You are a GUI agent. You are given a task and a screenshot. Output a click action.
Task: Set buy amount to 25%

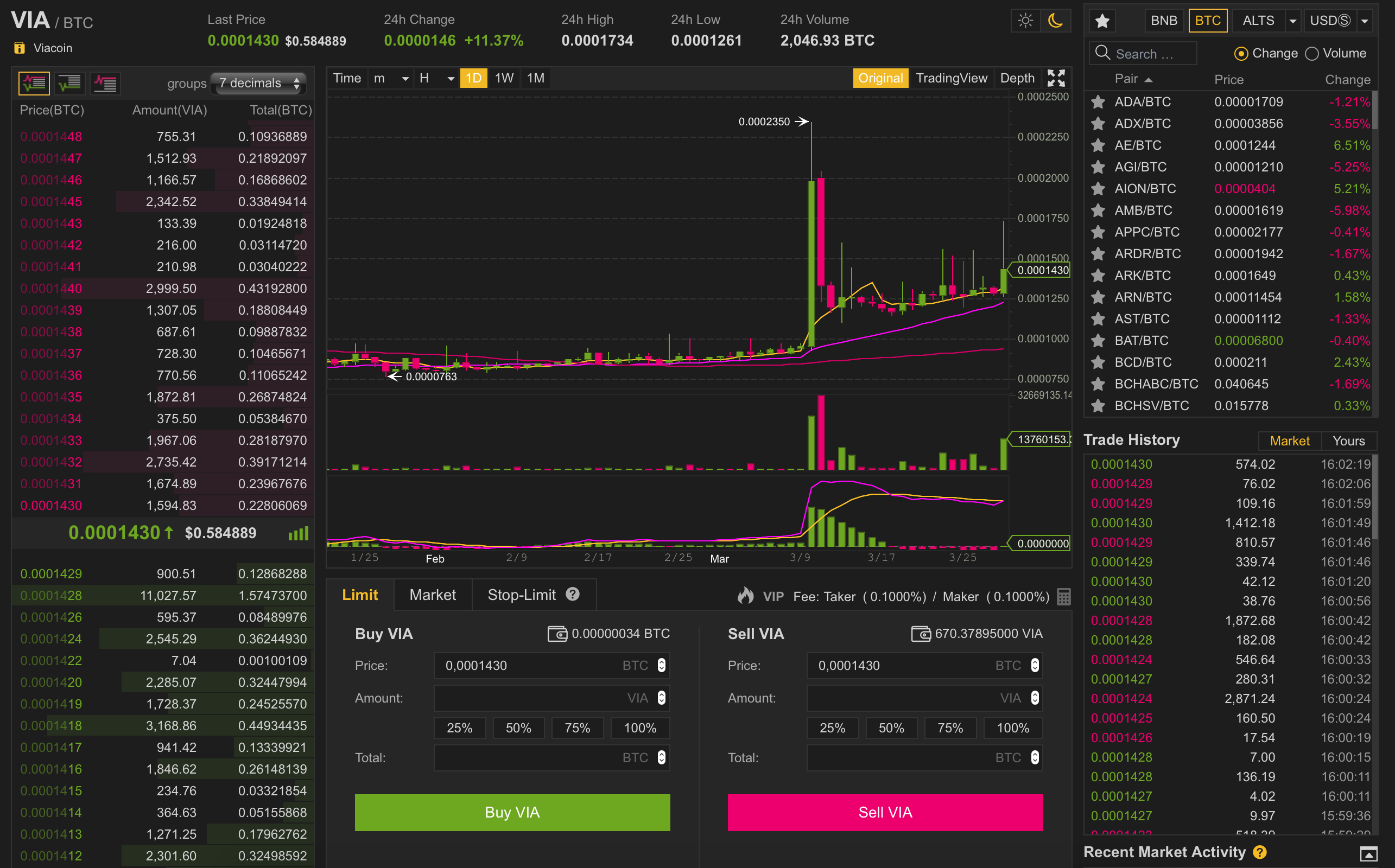[x=459, y=728]
